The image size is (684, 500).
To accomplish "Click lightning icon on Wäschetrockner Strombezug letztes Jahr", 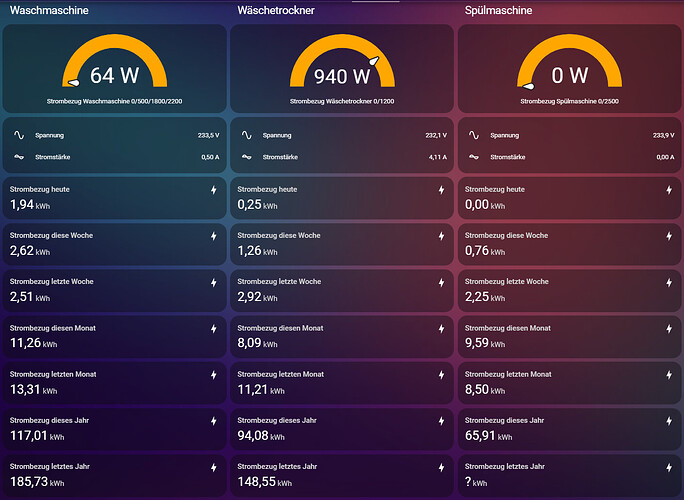I will pyautogui.click(x=441, y=467).
